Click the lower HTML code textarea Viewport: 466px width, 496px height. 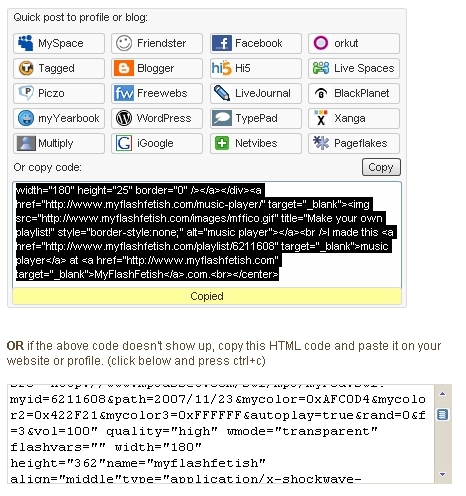pos(221,434)
